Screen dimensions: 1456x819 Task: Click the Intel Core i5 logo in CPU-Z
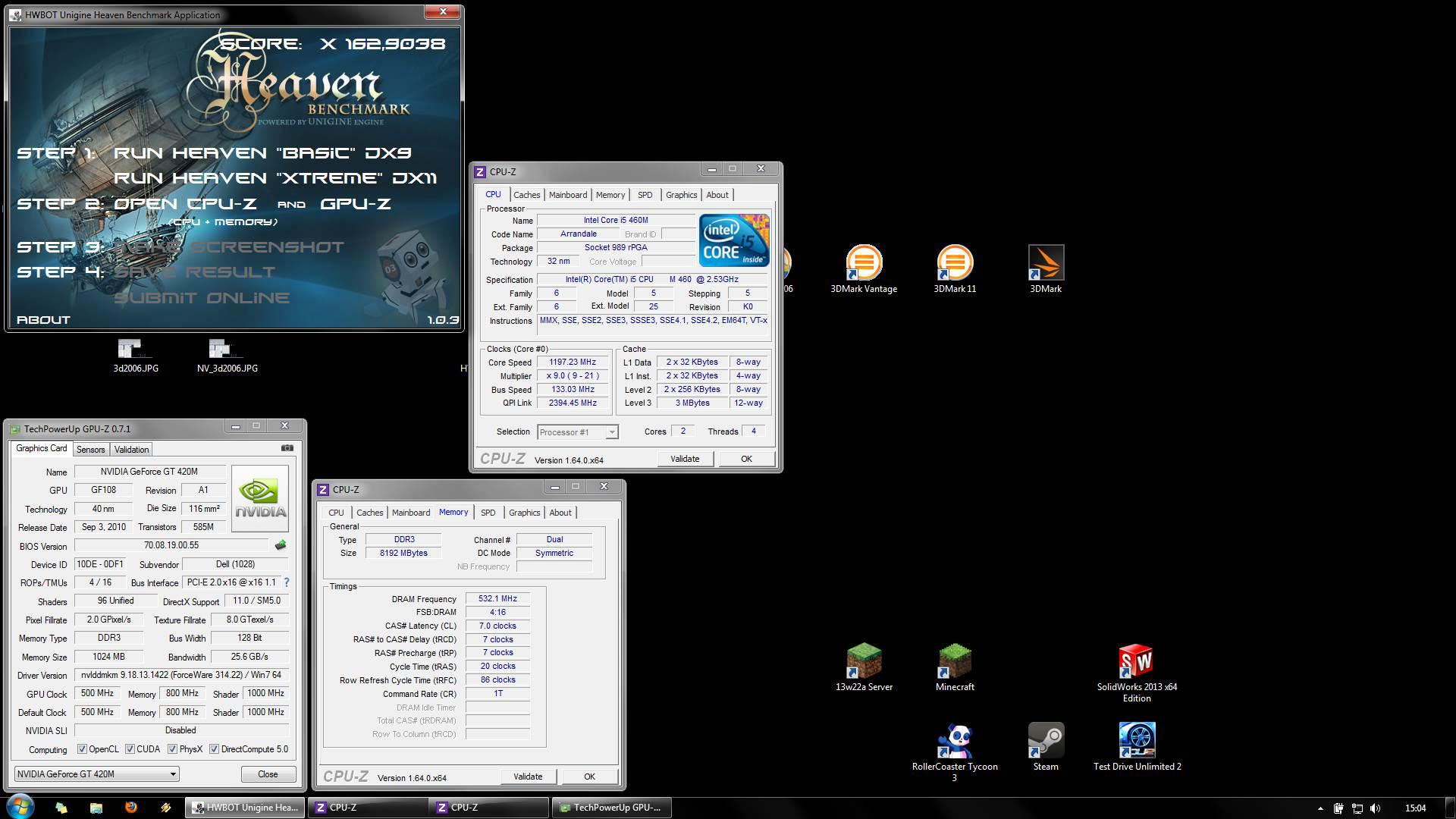[734, 240]
